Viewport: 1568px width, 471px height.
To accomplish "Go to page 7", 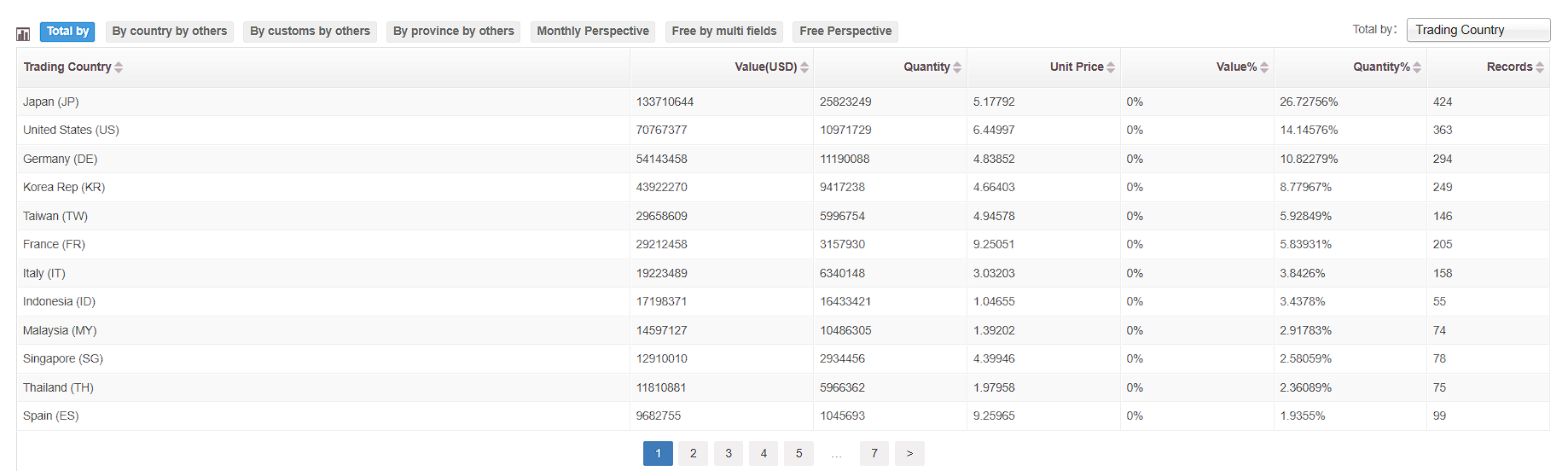I will point(874,453).
